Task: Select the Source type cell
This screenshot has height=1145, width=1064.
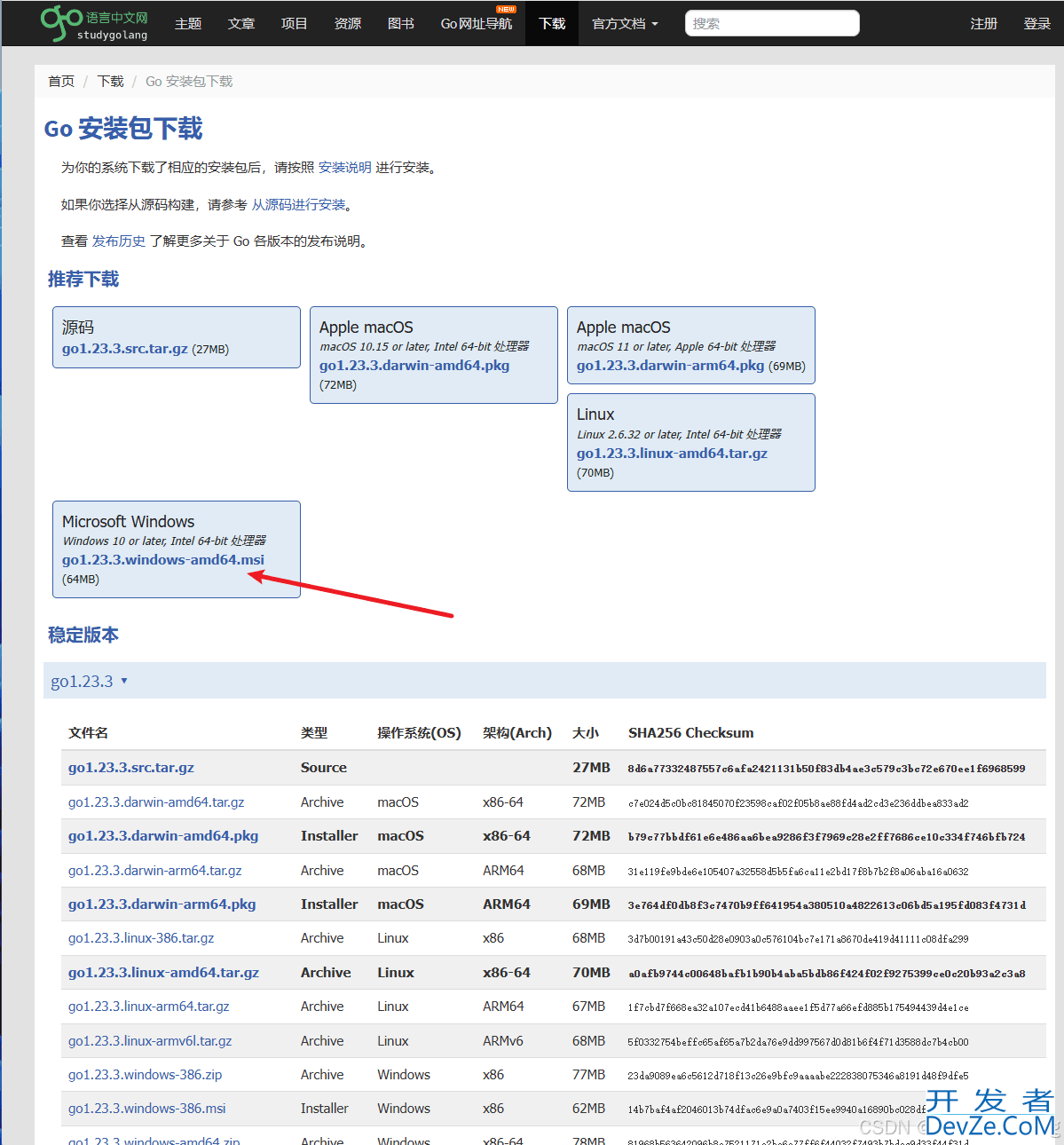Action: [x=324, y=768]
